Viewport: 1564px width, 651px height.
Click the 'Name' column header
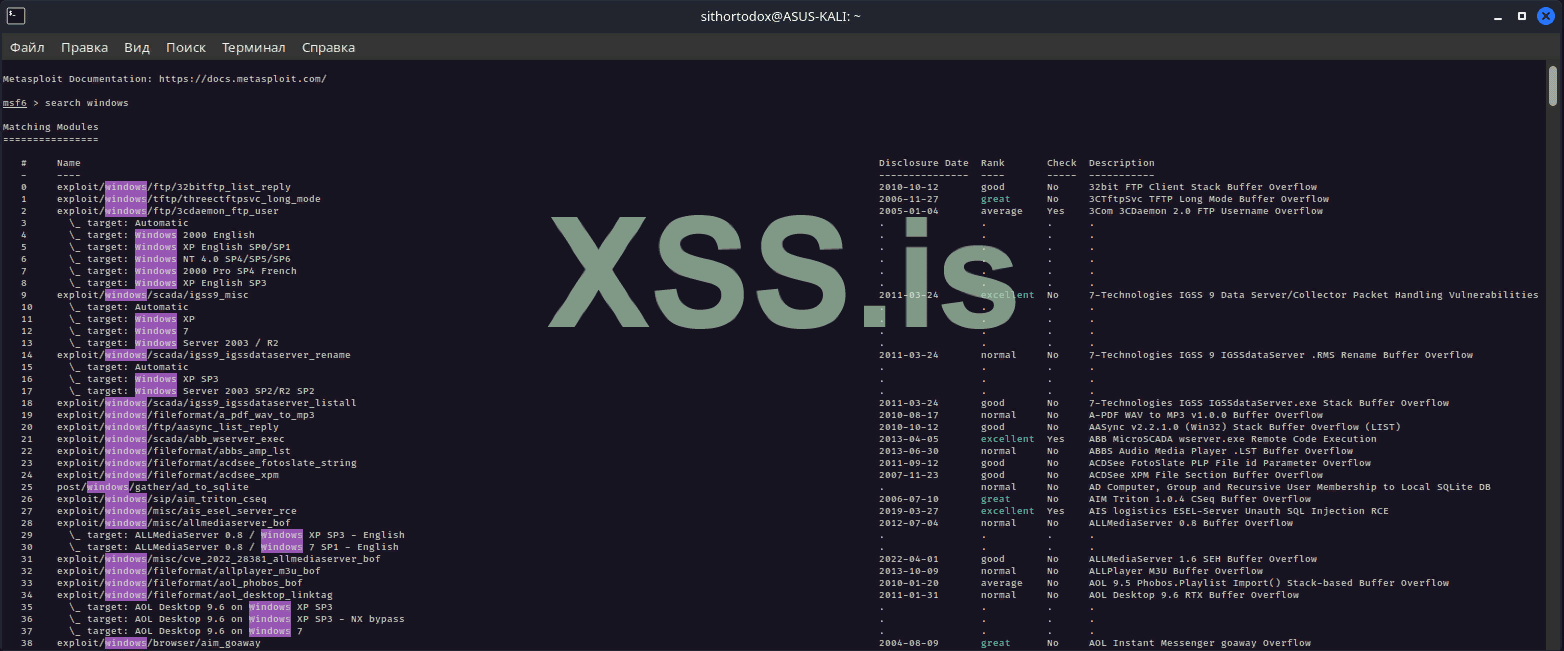69,163
